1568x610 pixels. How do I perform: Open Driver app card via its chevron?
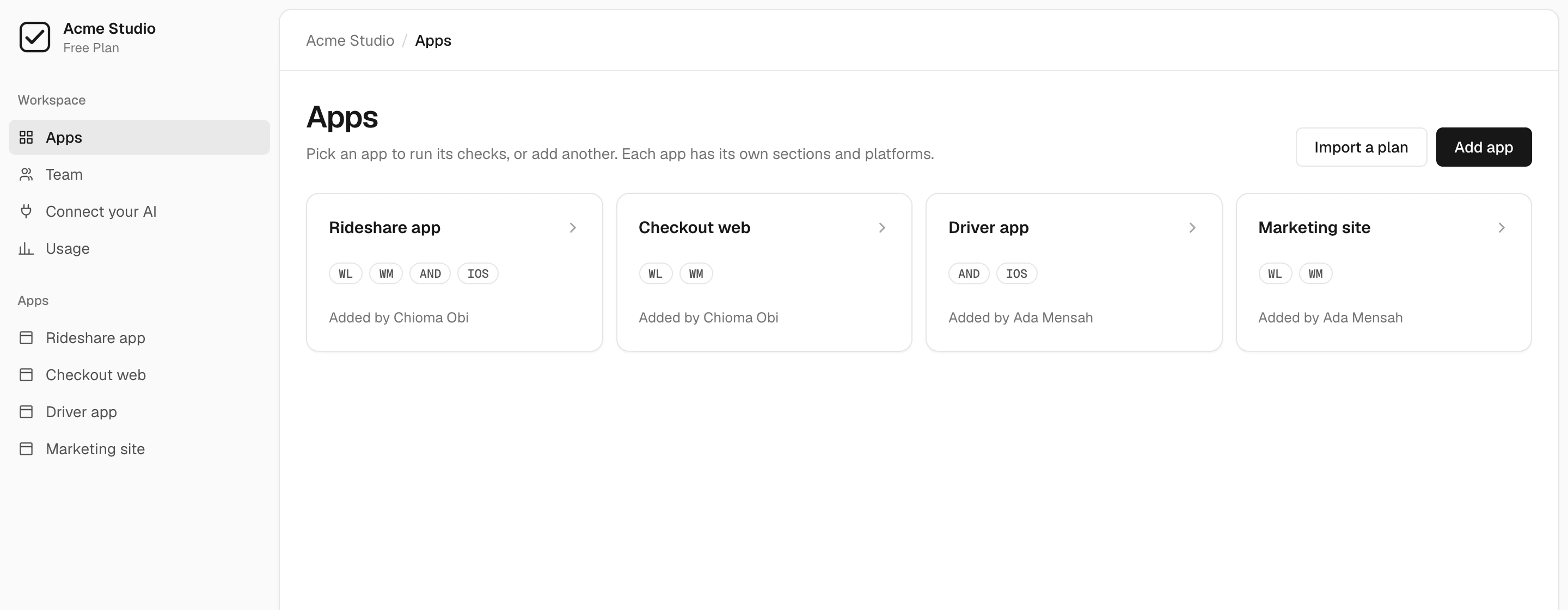[1192, 228]
